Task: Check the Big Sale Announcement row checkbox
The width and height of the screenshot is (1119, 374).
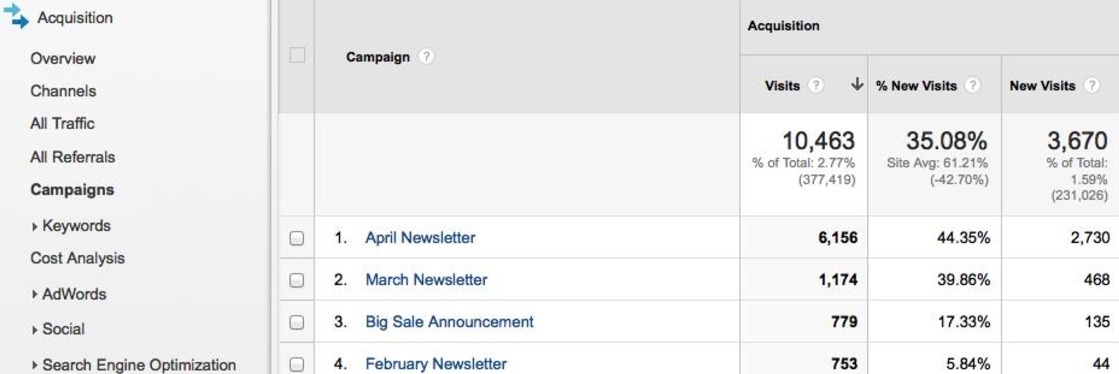Action: pos(296,323)
